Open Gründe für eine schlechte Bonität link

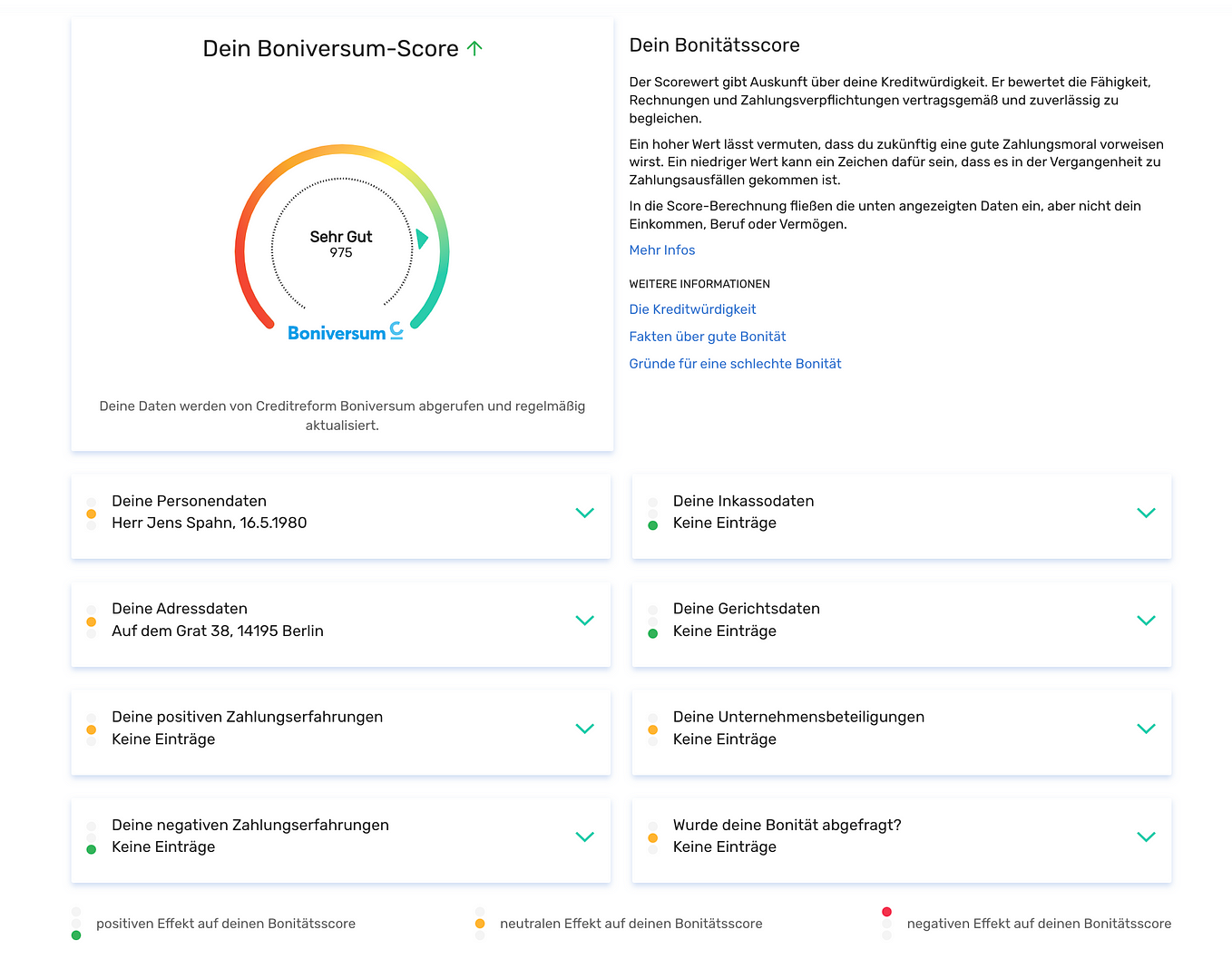735,364
